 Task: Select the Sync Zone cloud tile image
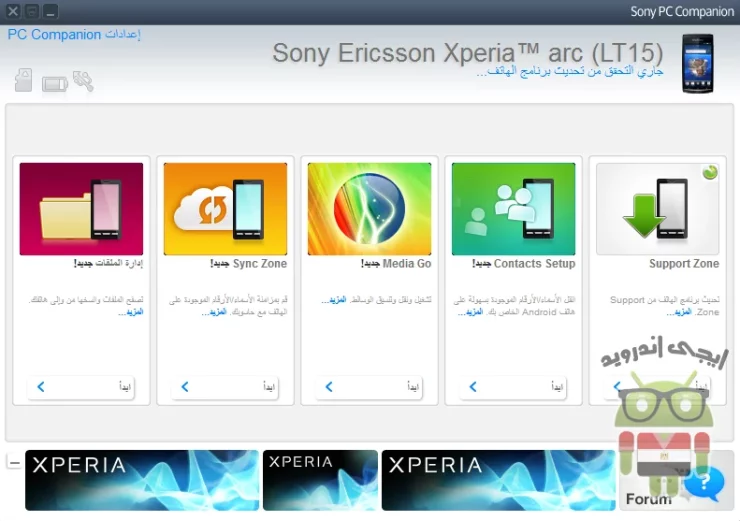click(225, 209)
